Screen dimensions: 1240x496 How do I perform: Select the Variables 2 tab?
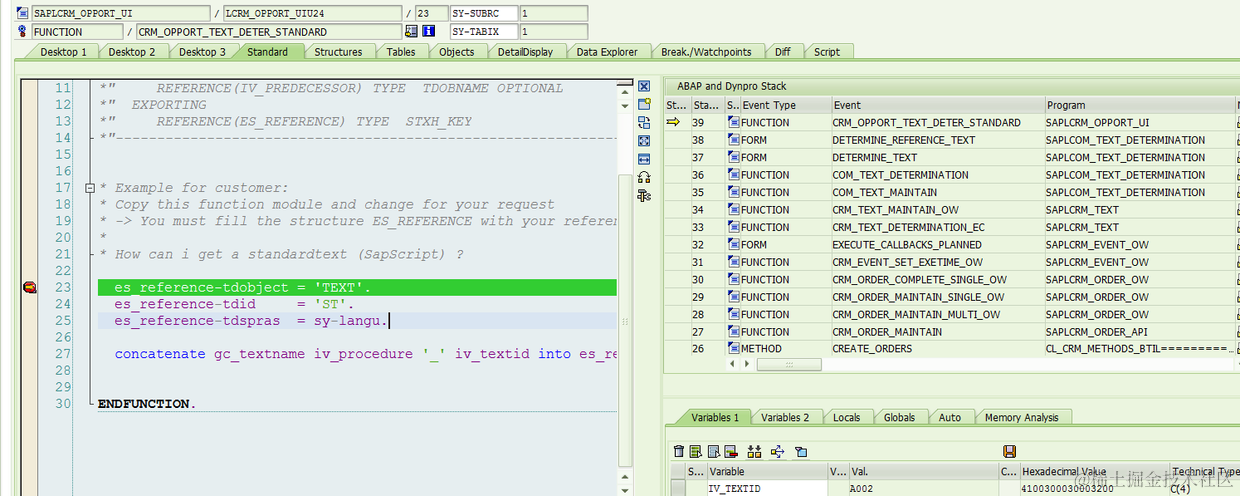coord(785,417)
